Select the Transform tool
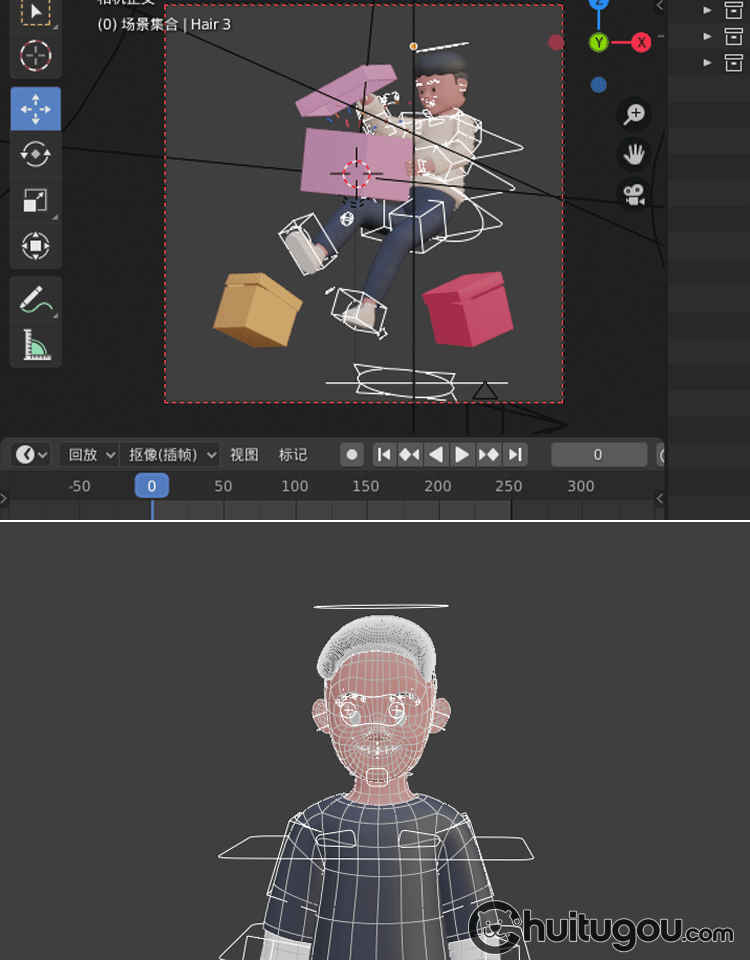 (35, 245)
